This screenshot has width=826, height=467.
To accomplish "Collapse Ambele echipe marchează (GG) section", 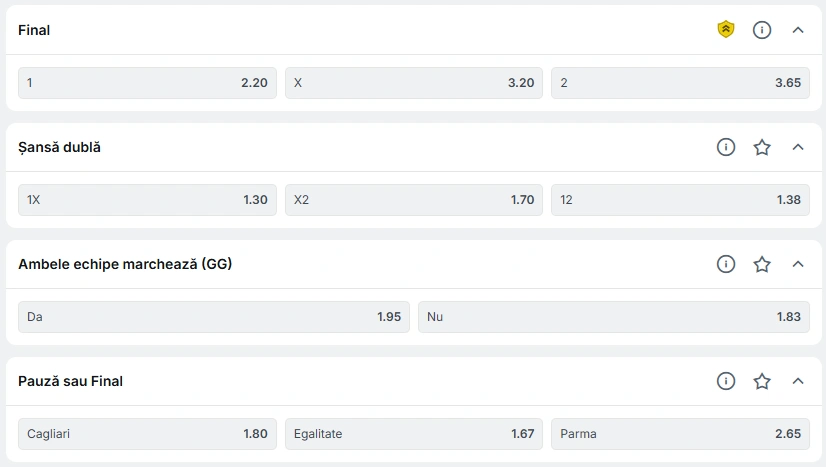I will pyautogui.click(x=798, y=264).
